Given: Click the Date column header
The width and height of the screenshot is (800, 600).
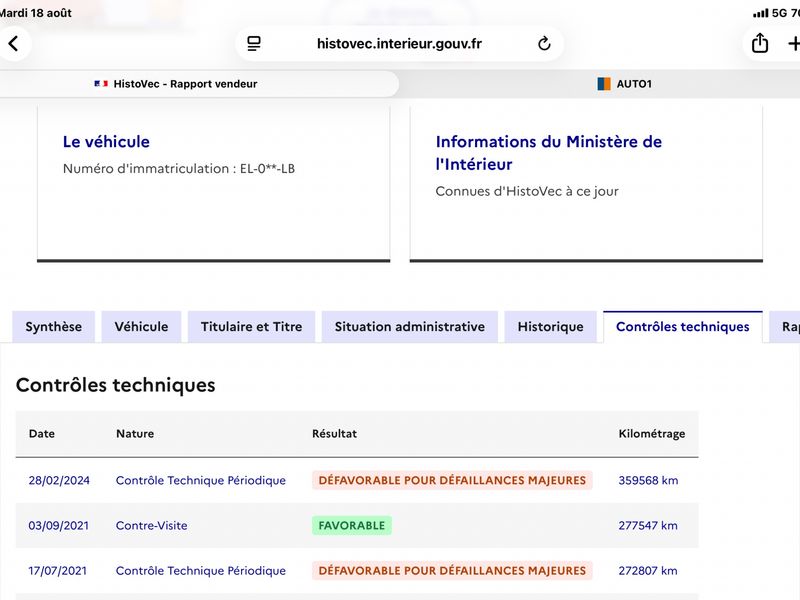Looking at the screenshot, I should click(42, 434).
